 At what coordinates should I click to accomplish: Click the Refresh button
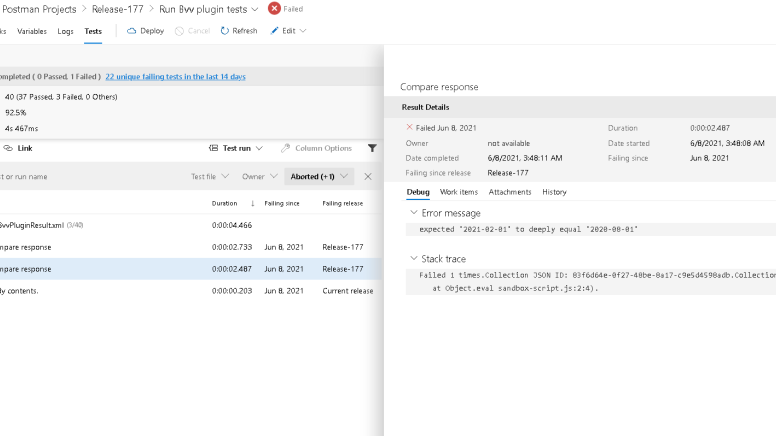(239, 31)
